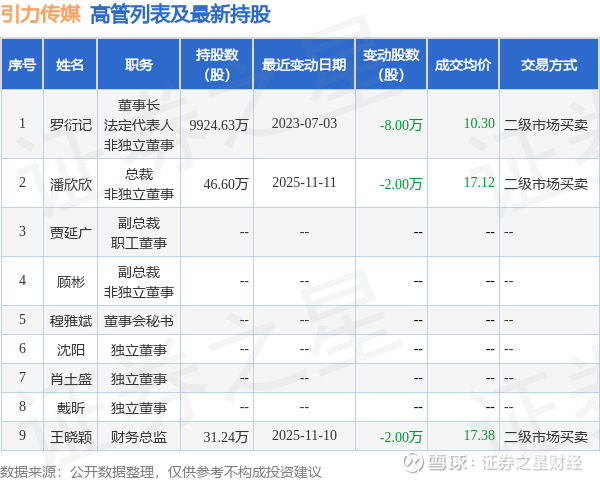This screenshot has height=481, width=600.
Task: Select the 交易方式 column header
Action: coord(549,65)
